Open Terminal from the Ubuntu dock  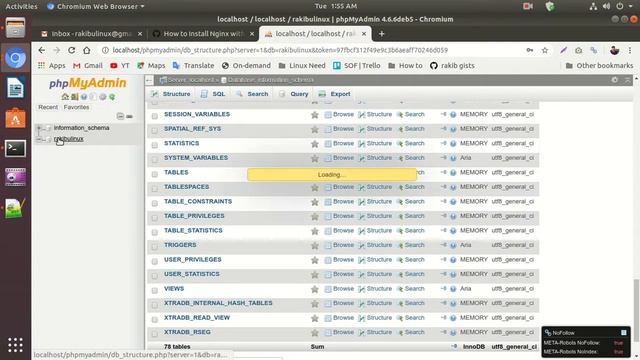[15, 149]
